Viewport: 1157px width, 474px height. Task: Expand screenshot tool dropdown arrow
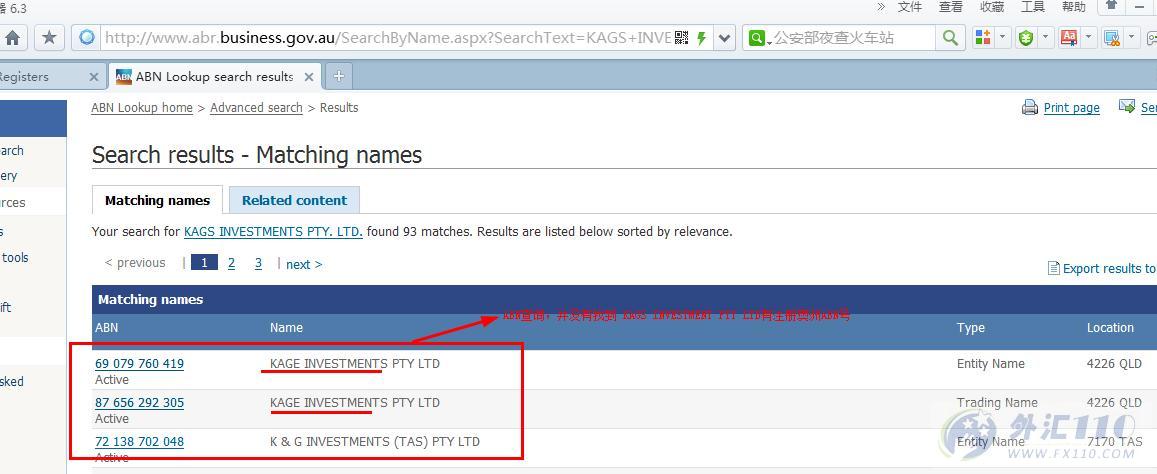click(x=1131, y=37)
